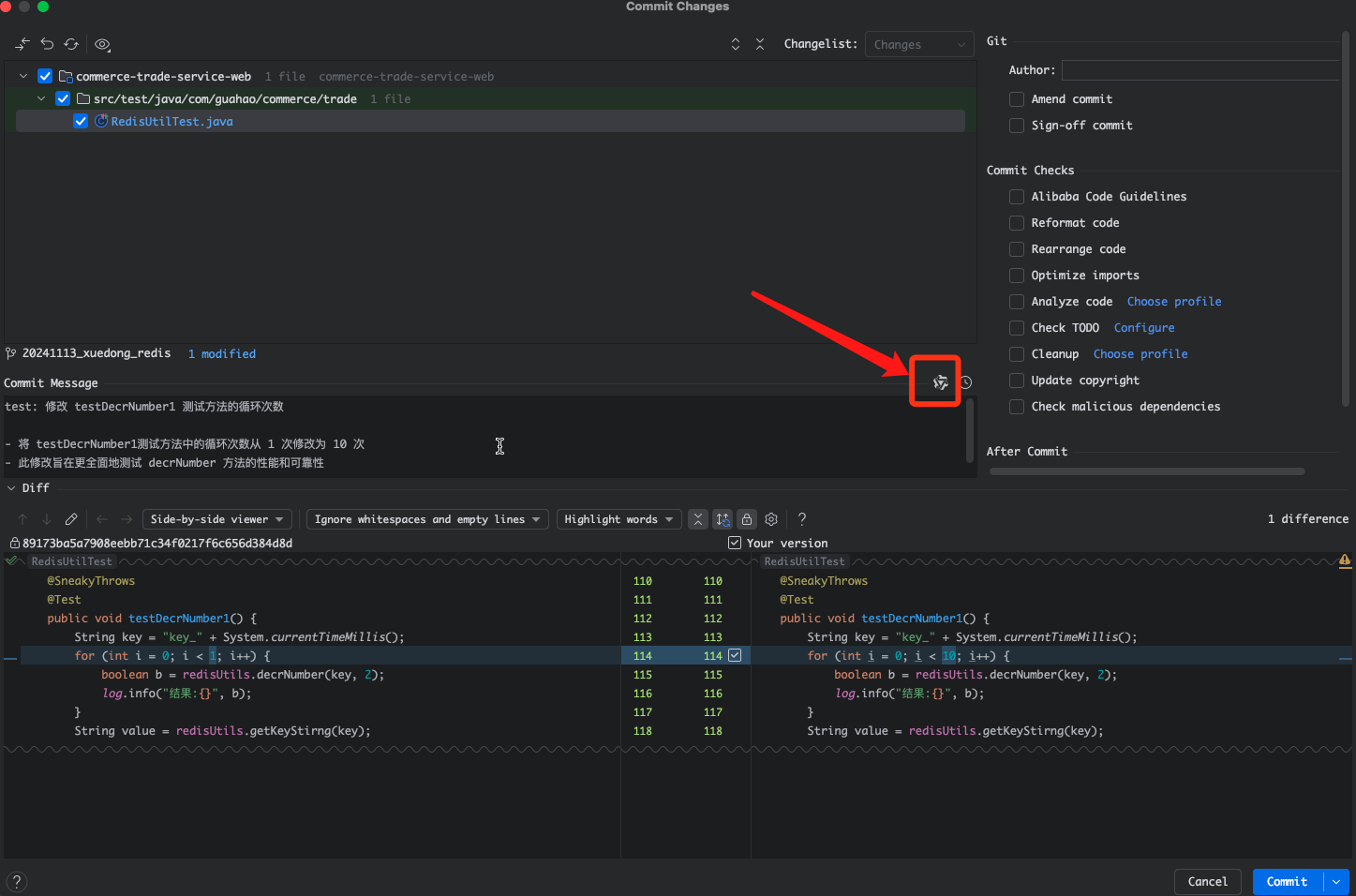Screen dimensions: 1356x896
Task: Click the Collapse All icon above the file tree
Action: (x=760, y=44)
